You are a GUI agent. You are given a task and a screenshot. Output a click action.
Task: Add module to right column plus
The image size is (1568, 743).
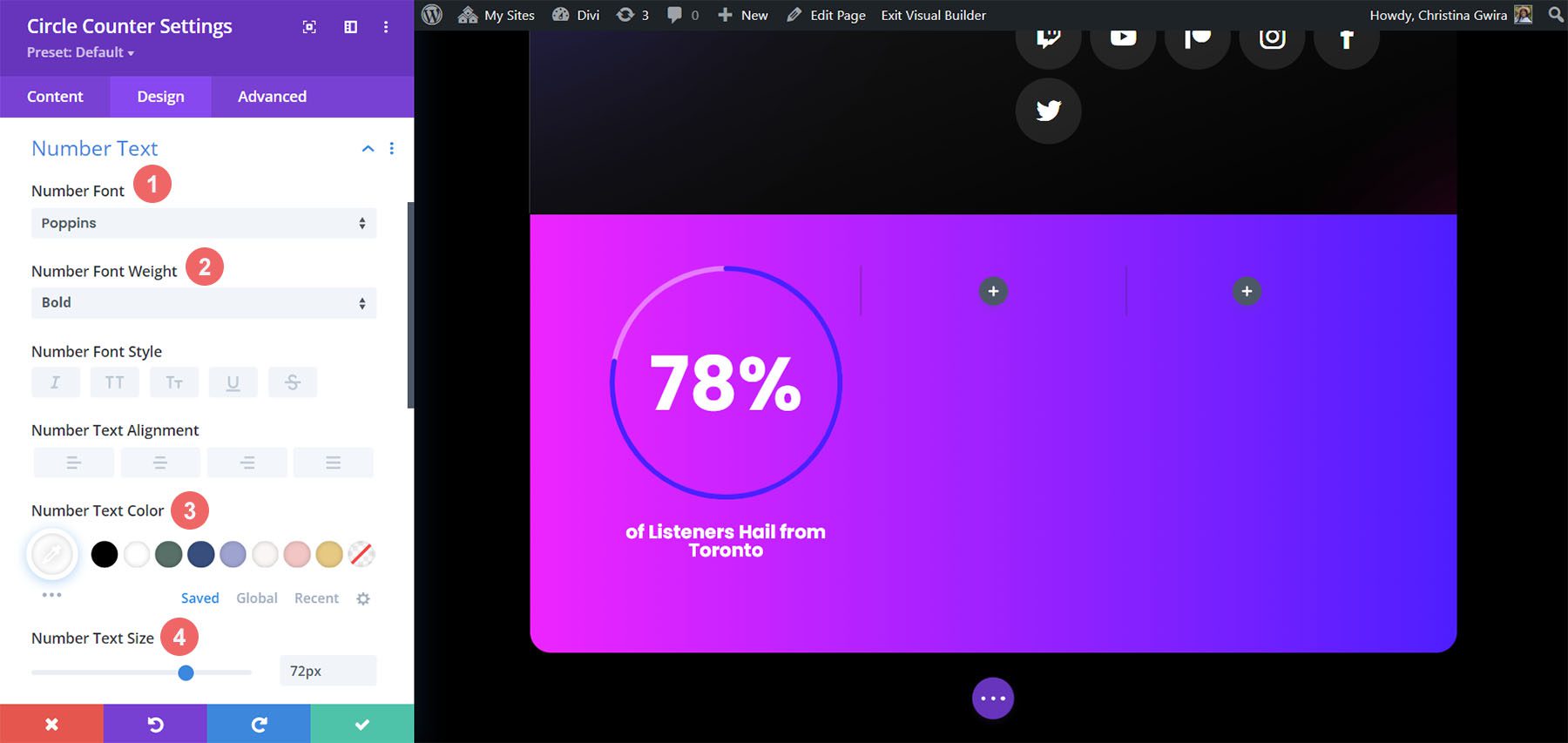click(x=1247, y=291)
